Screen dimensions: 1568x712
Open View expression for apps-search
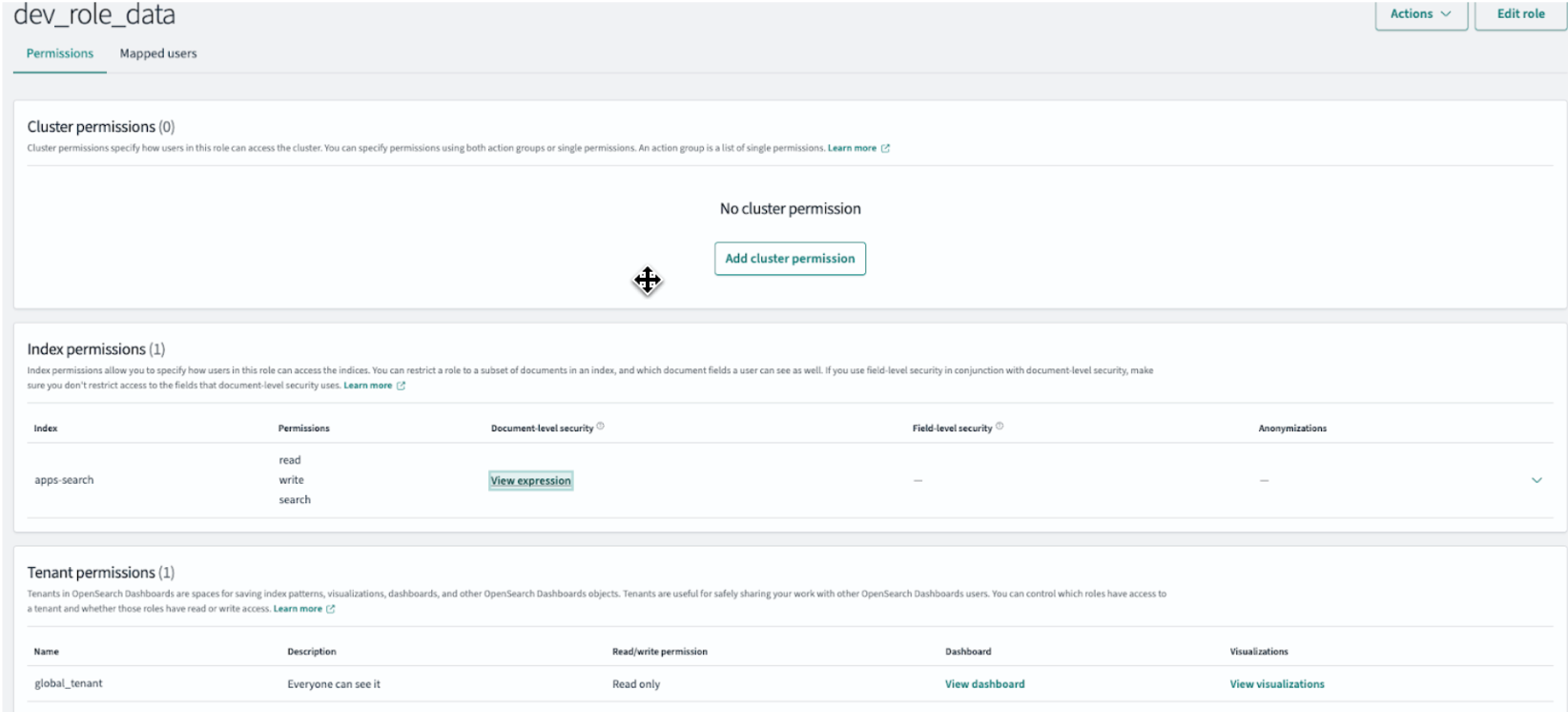coord(530,481)
